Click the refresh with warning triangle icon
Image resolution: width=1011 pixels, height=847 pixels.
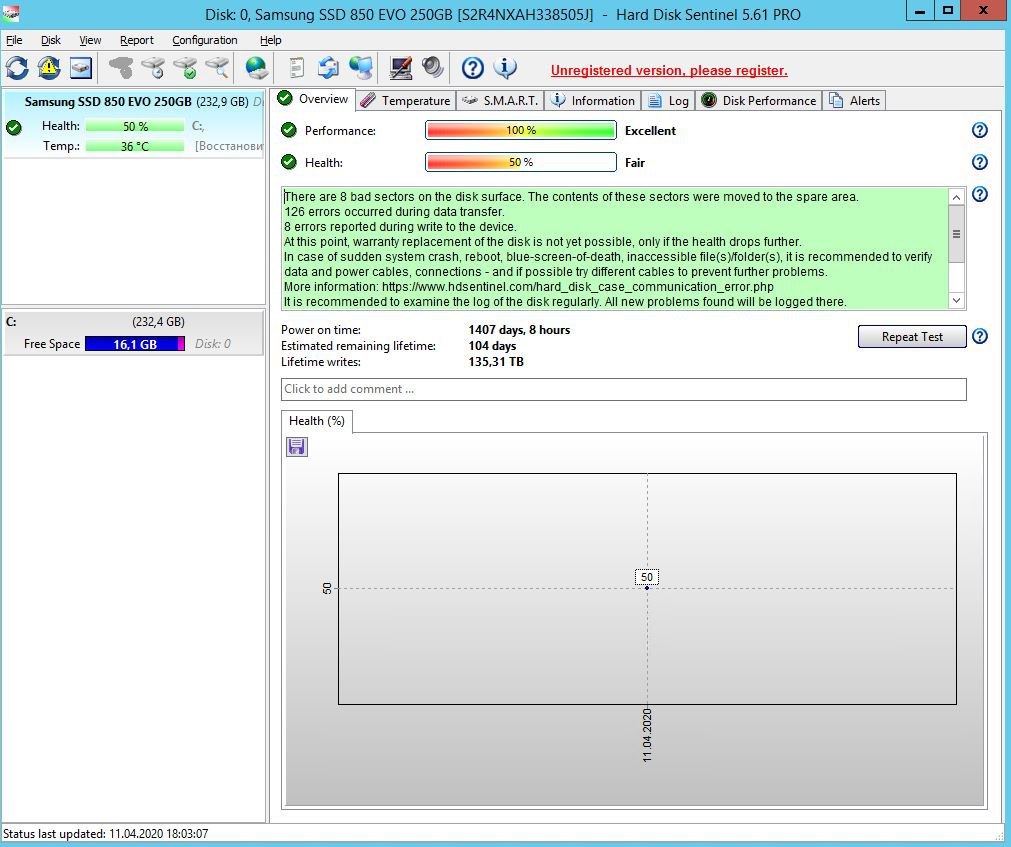tap(49, 68)
